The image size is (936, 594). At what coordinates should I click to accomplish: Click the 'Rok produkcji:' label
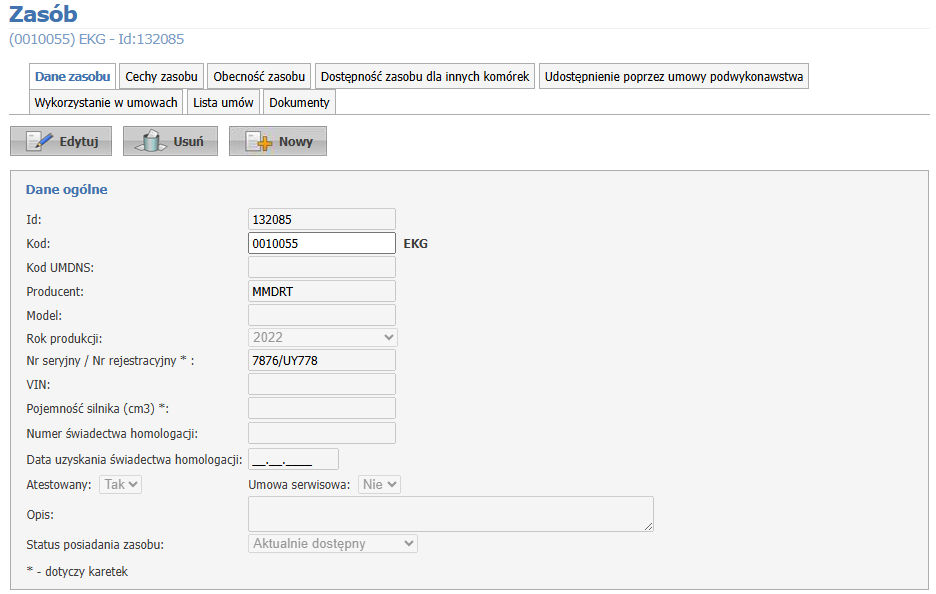(64, 338)
